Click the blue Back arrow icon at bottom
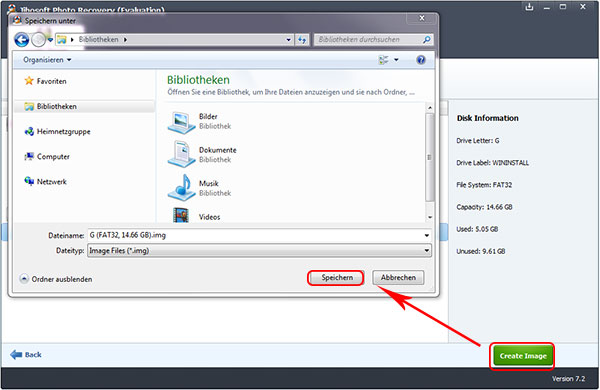 [x=16, y=355]
